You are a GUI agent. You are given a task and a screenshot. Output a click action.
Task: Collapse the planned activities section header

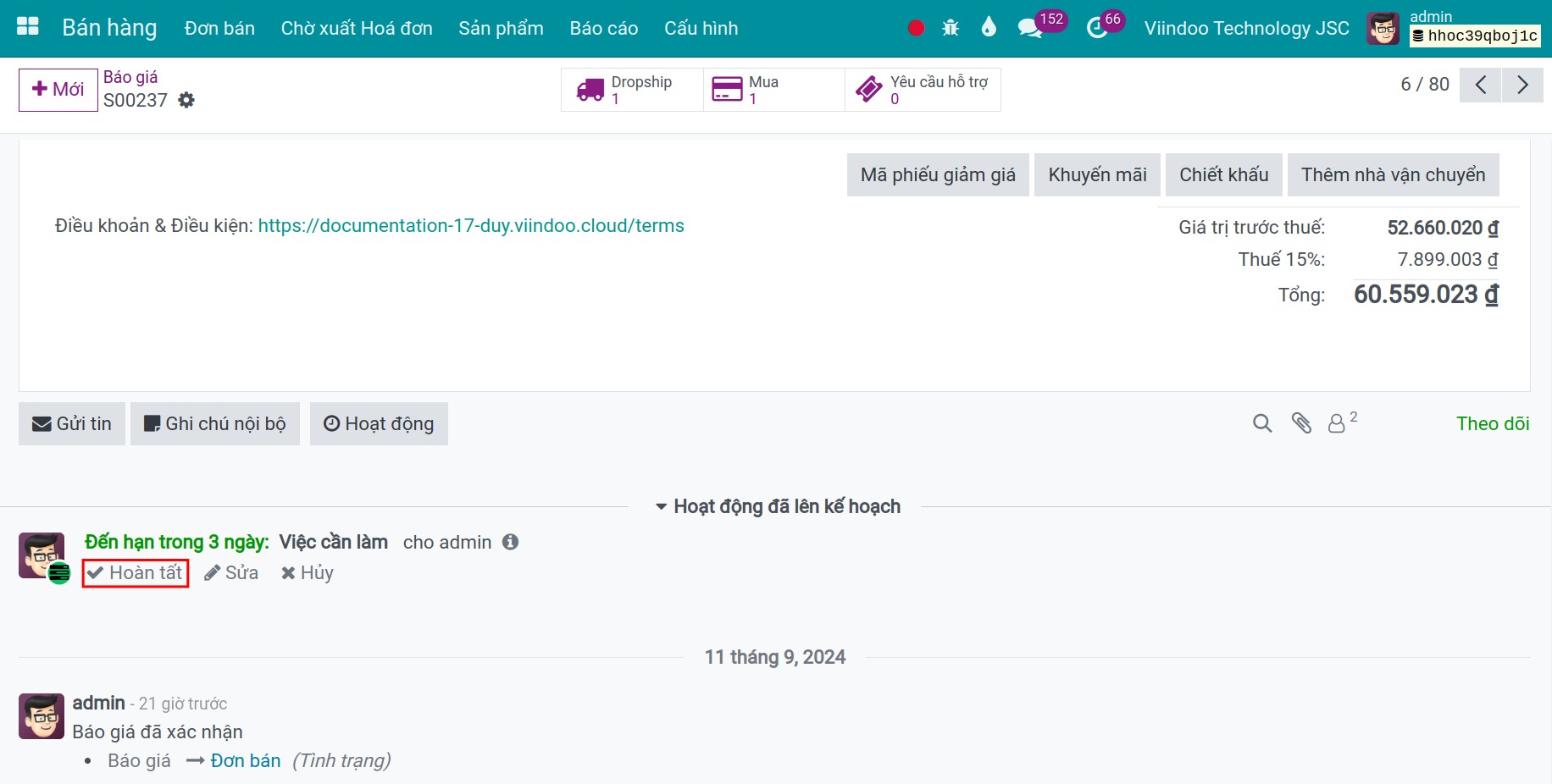[777, 506]
